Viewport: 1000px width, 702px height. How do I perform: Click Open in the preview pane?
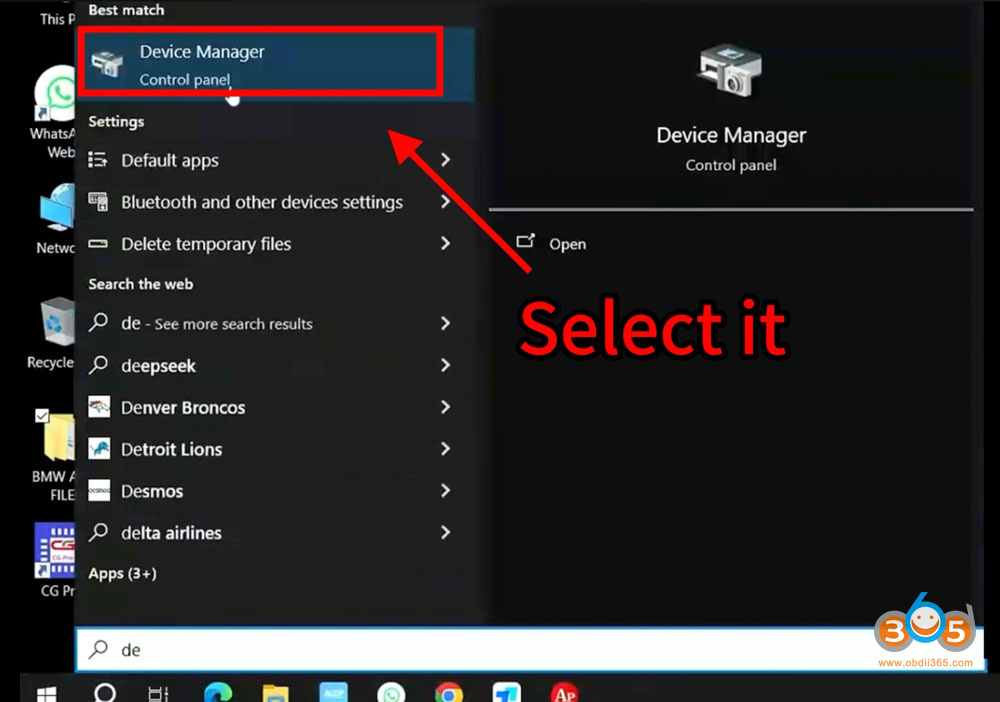566,244
